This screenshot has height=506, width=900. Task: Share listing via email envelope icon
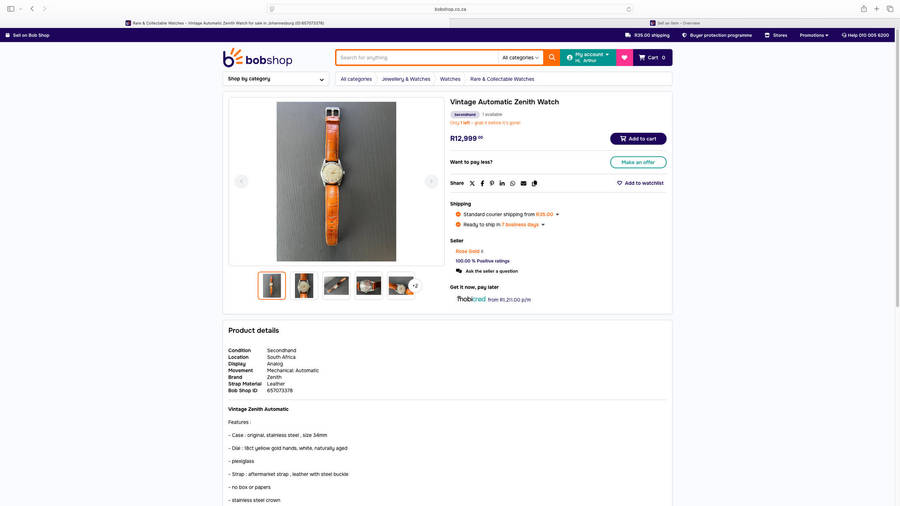[523, 184]
